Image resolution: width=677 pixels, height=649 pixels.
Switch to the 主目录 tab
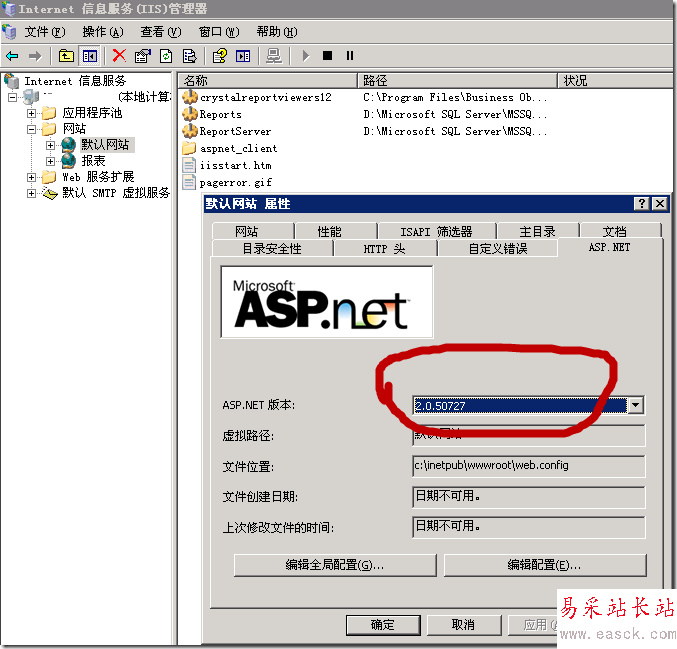[538, 231]
